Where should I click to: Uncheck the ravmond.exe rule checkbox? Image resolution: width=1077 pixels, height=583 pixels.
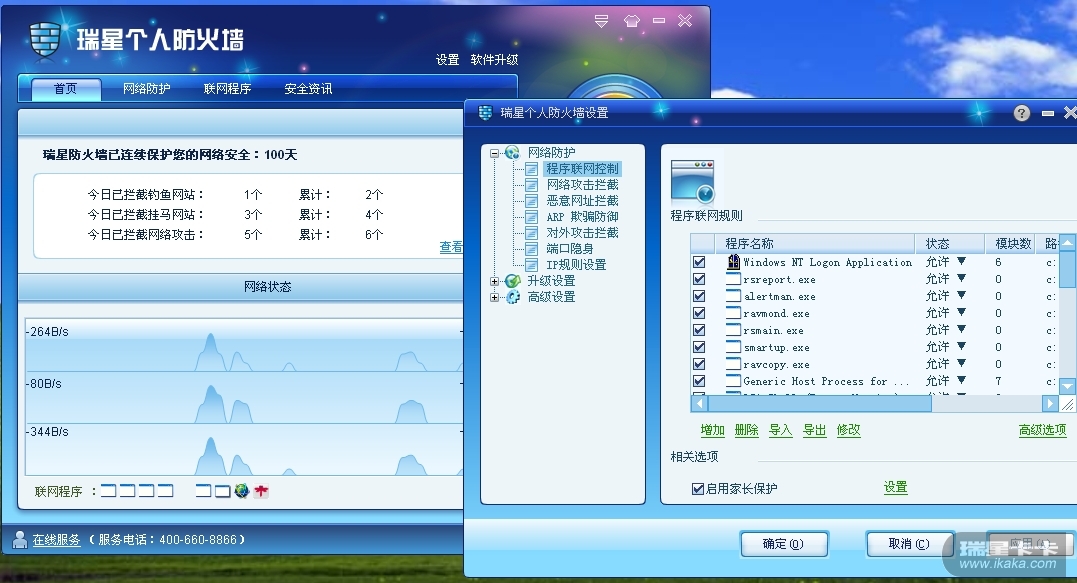pyautogui.click(x=699, y=313)
